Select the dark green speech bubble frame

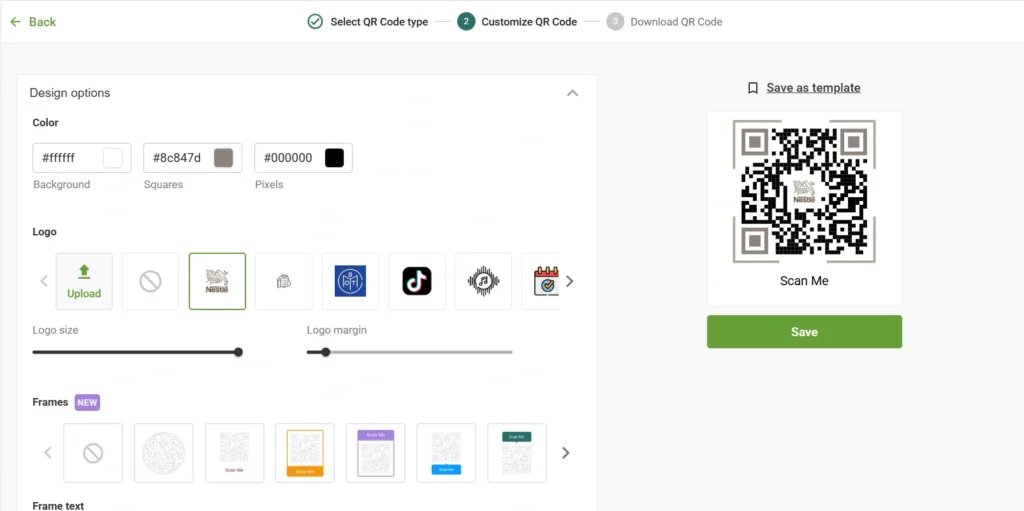[x=517, y=453]
